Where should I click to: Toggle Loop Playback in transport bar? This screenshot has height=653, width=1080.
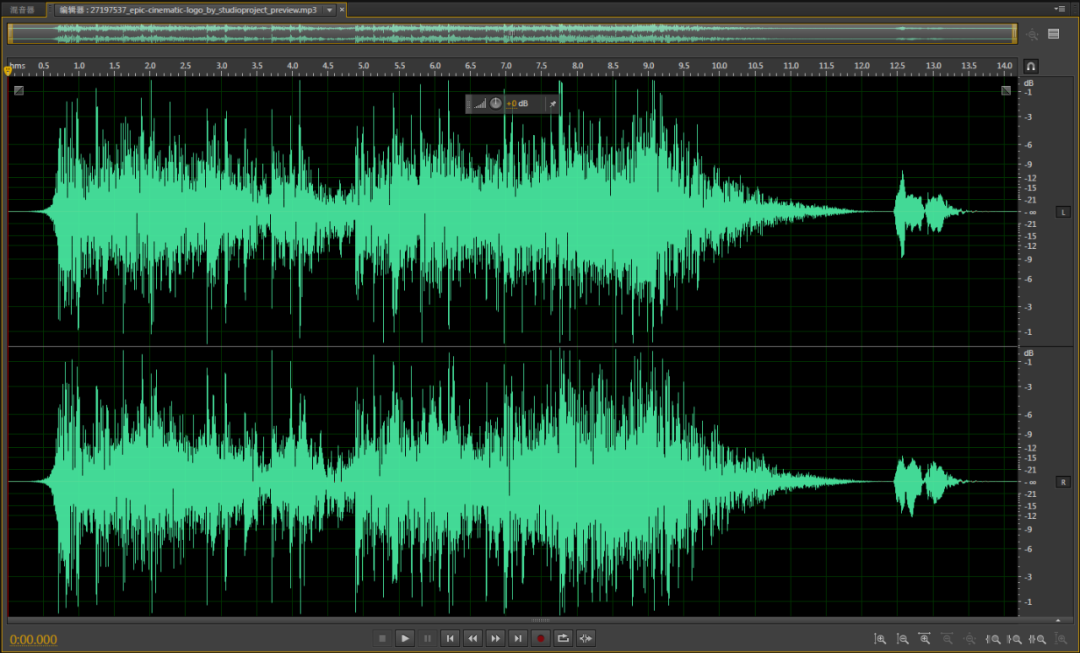(x=563, y=639)
